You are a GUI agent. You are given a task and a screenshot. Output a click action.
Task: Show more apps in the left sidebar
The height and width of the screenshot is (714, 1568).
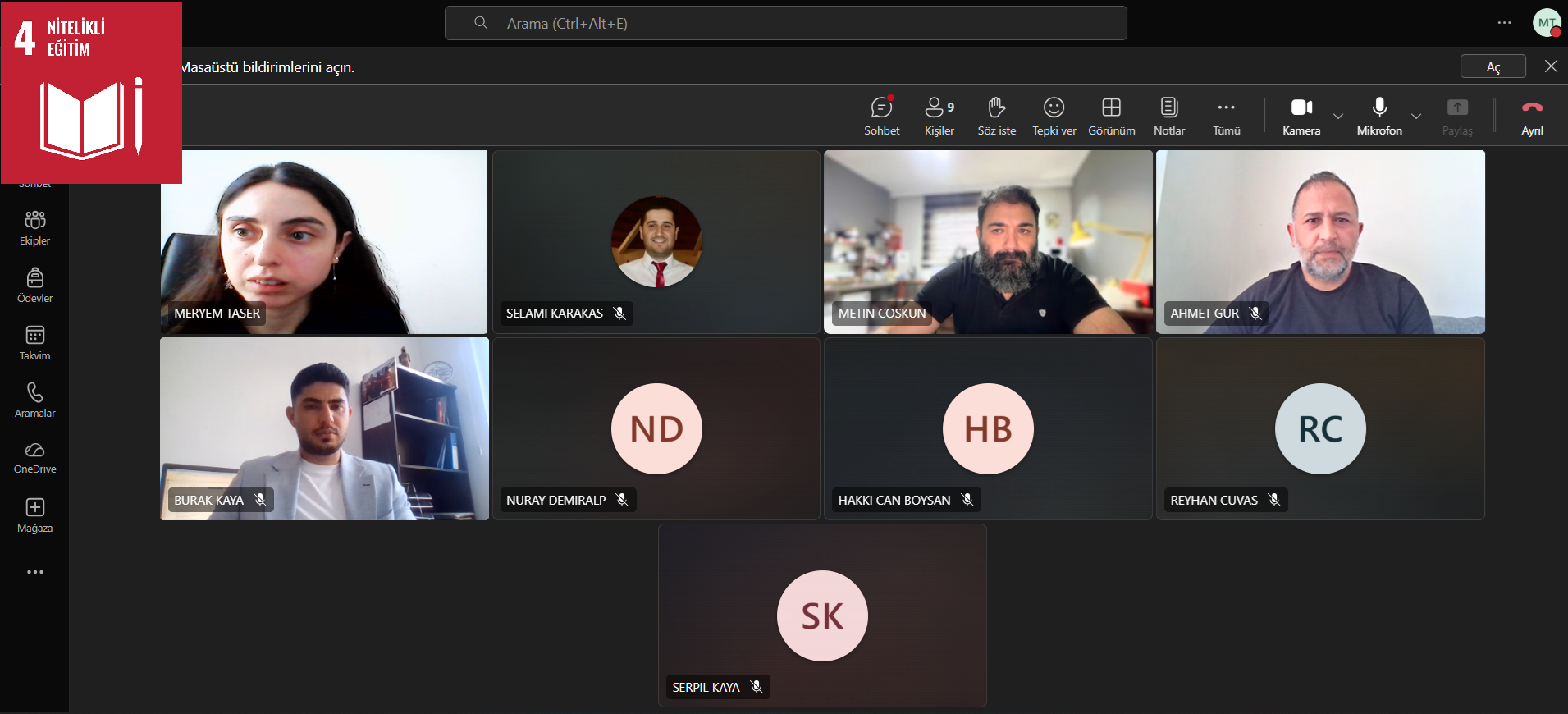tap(34, 572)
